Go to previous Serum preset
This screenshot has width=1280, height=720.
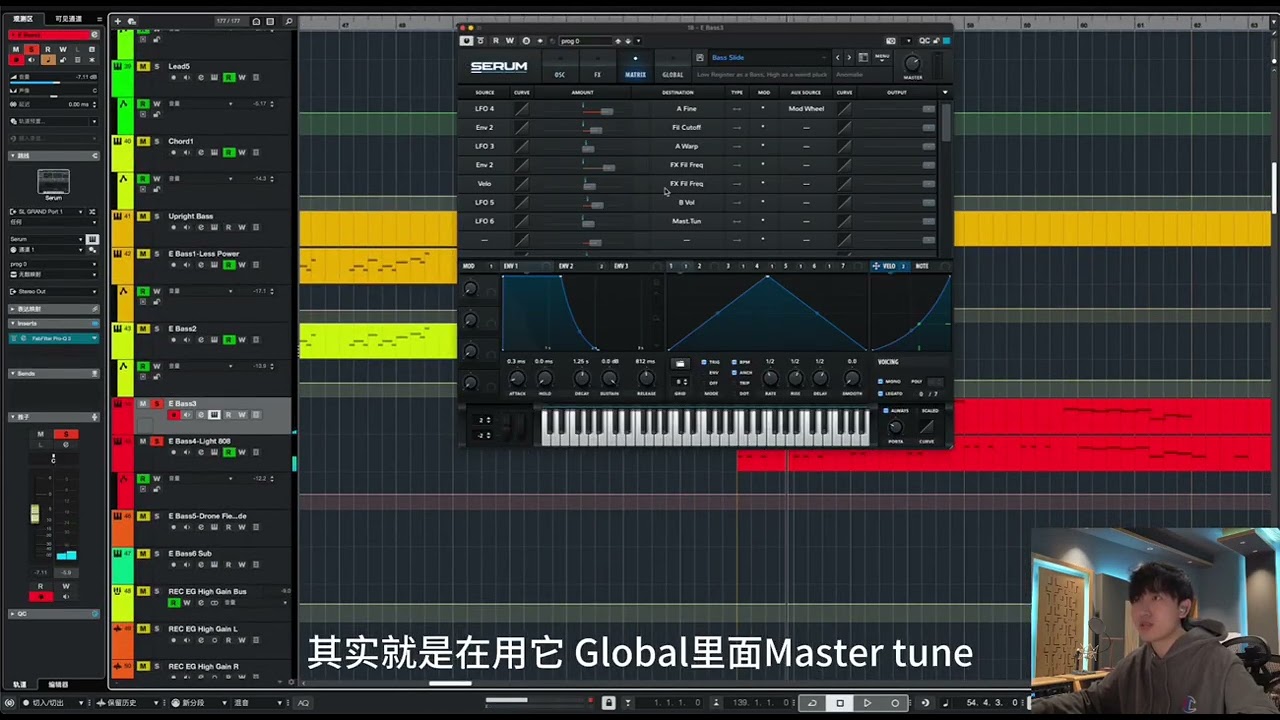coord(838,58)
